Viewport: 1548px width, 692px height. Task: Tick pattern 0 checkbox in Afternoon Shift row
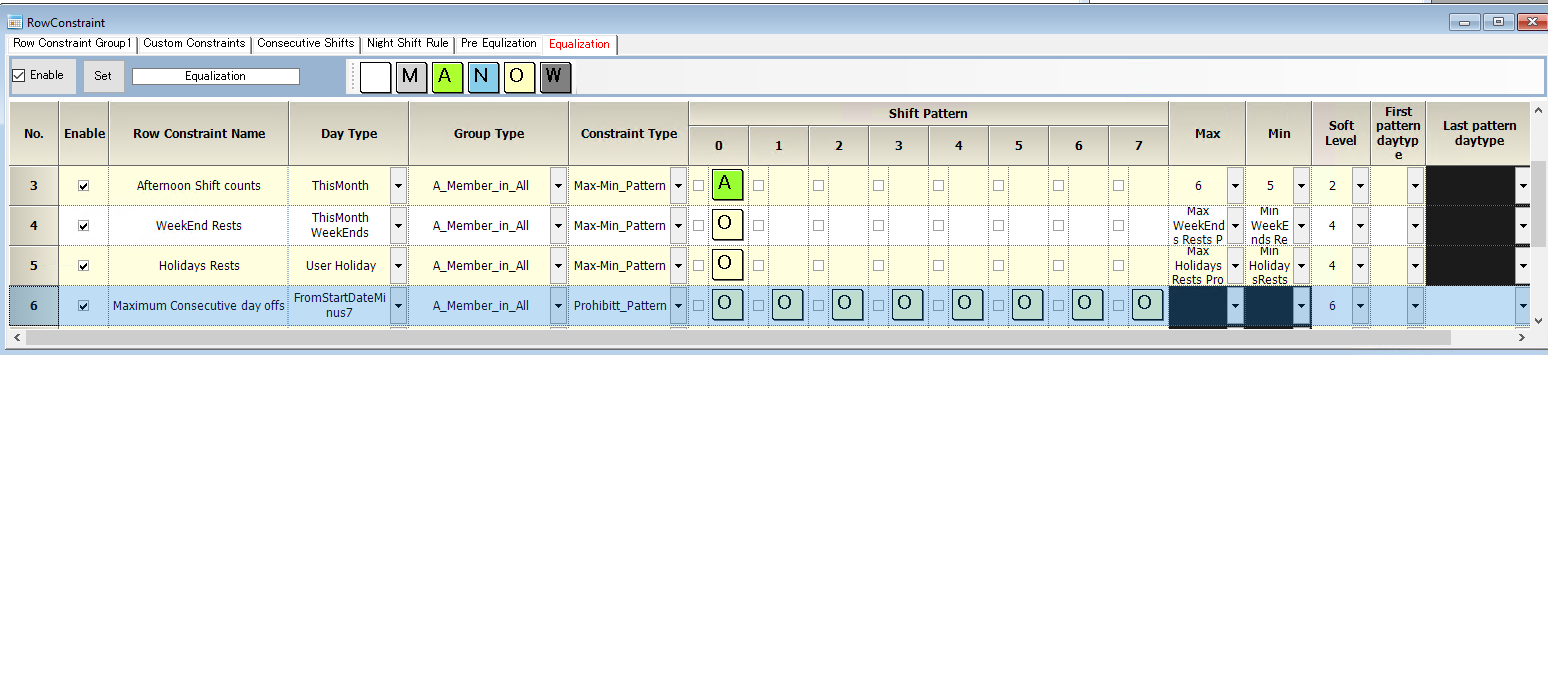point(699,185)
